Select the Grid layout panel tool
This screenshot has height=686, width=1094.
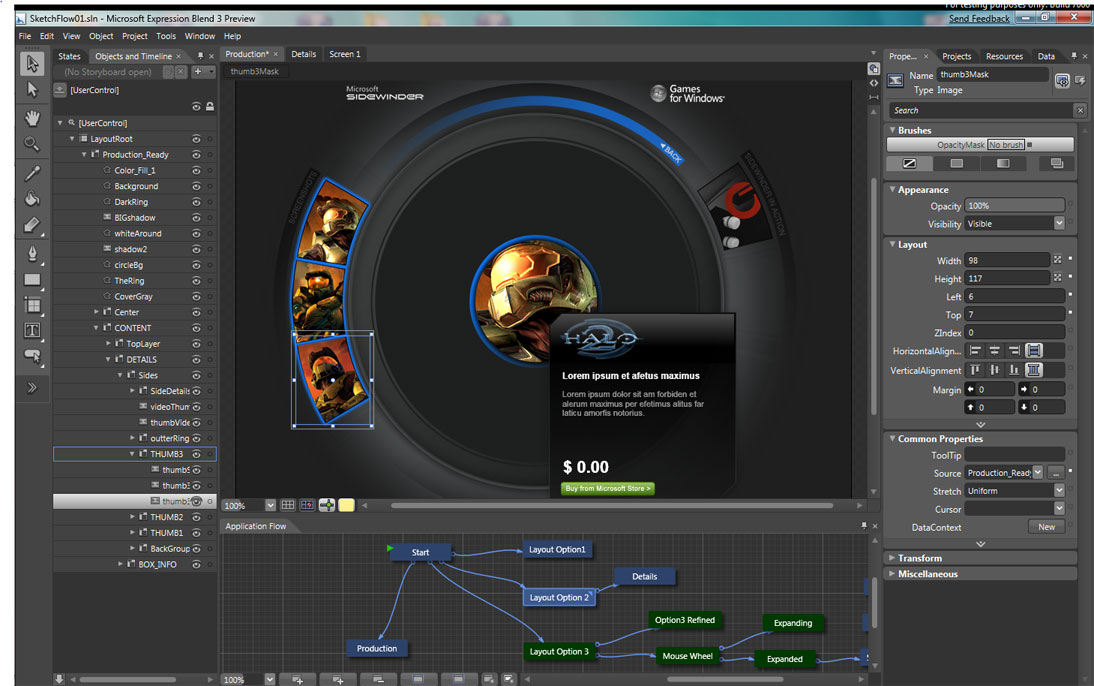(32, 305)
